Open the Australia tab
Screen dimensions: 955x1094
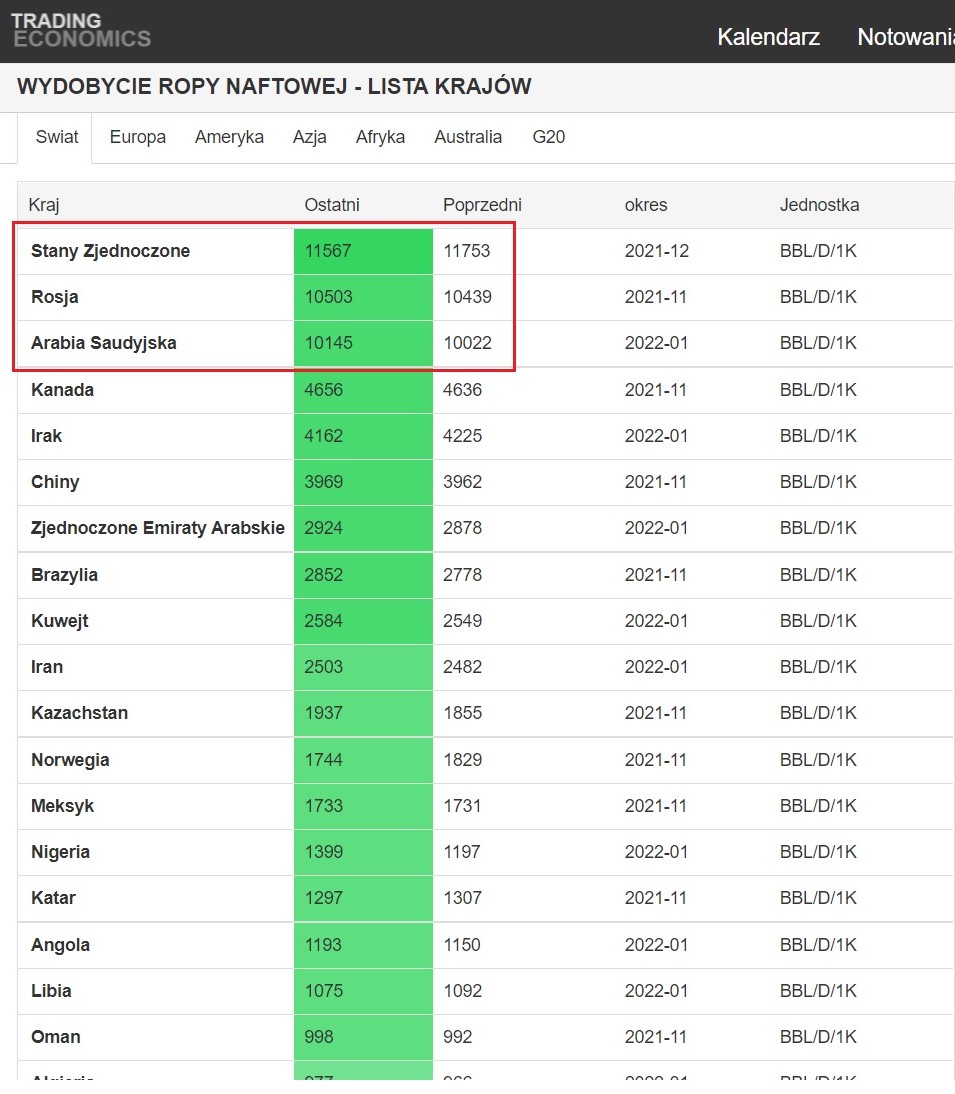pos(468,137)
